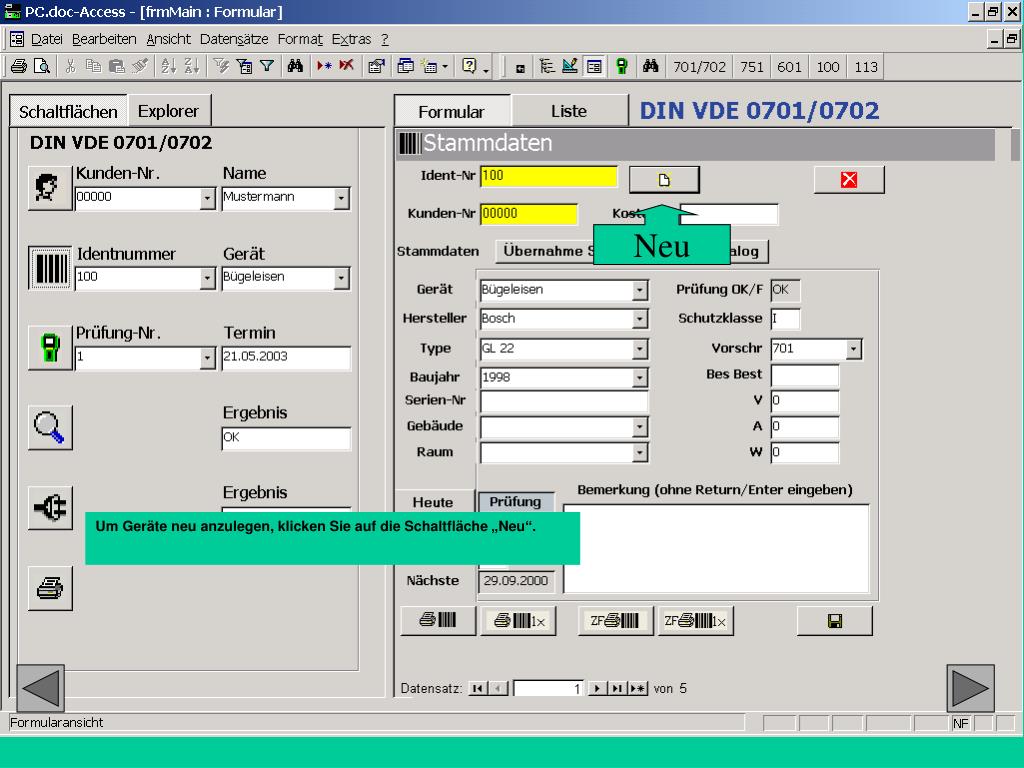1024x768 pixels.
Task: Click the first Find binoculars icon
Action: 295,66
